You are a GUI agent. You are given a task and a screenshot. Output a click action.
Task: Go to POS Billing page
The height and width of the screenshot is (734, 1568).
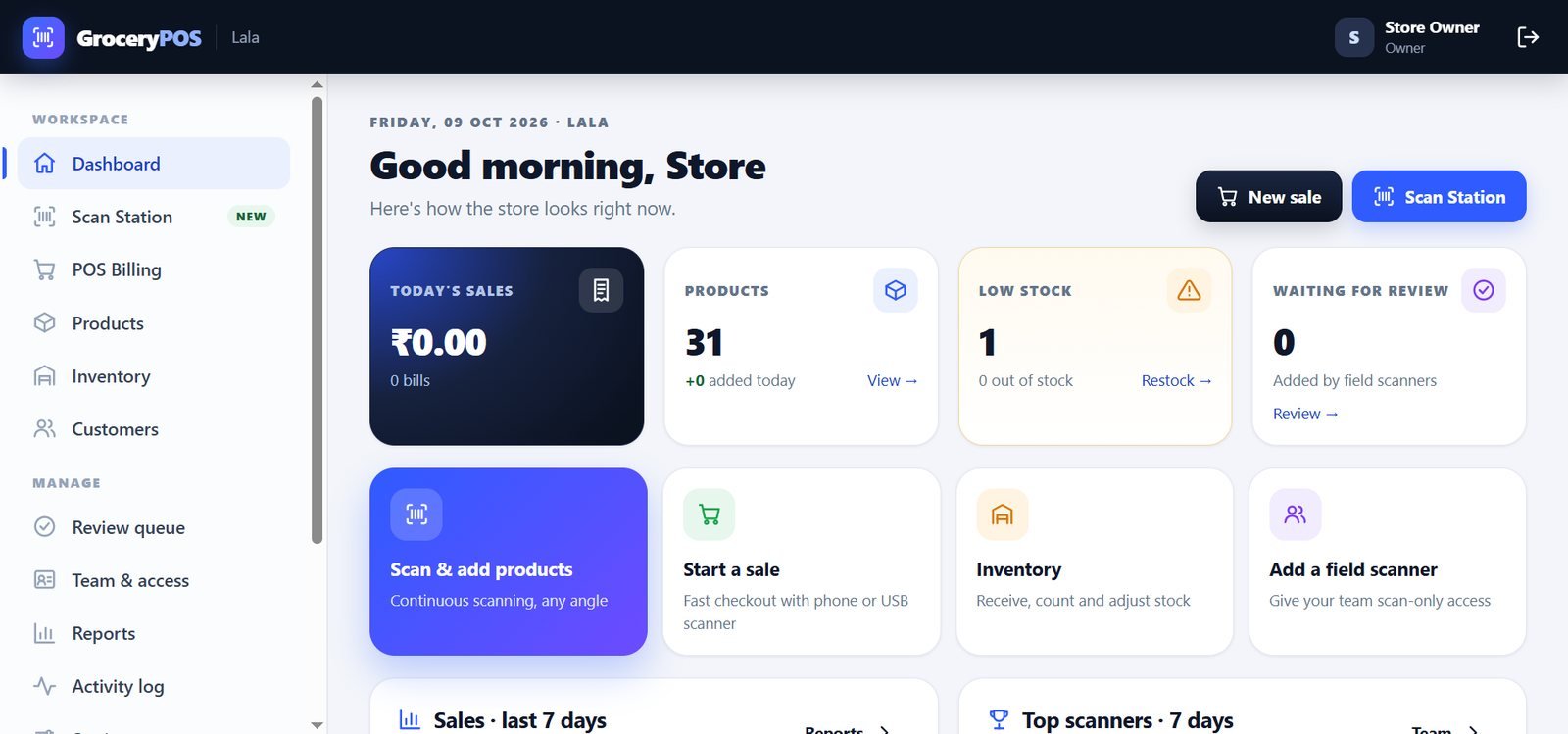154,269
